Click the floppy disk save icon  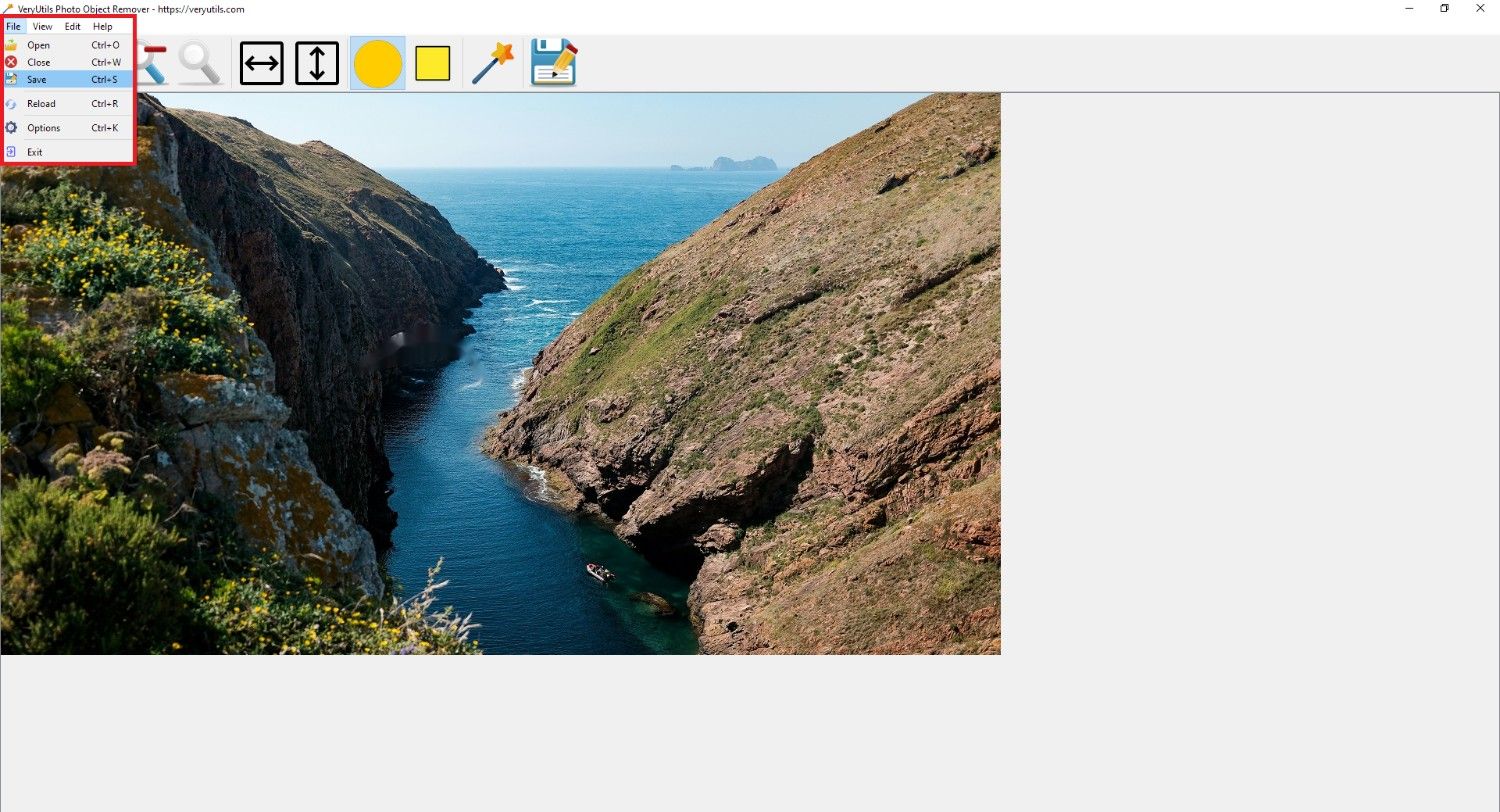[x=554, y=62]
